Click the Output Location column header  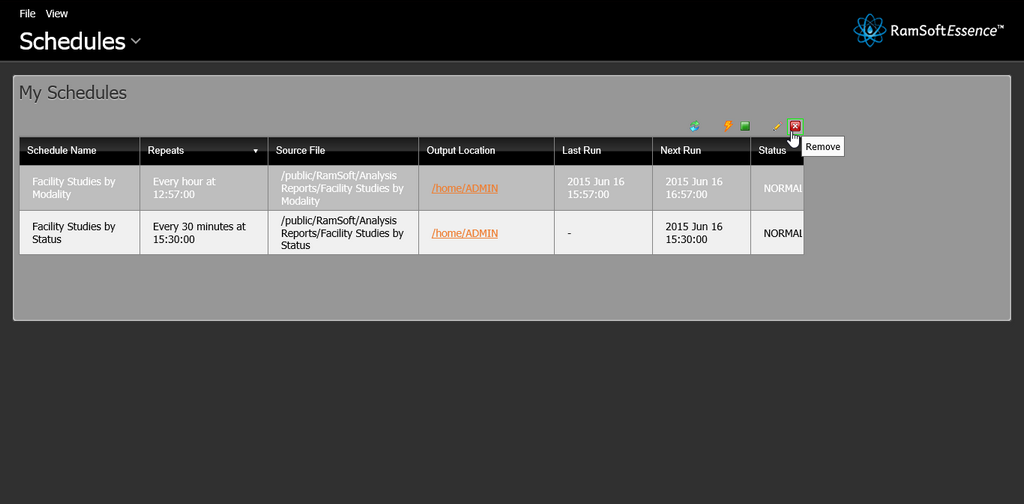[x=460, y=150]
